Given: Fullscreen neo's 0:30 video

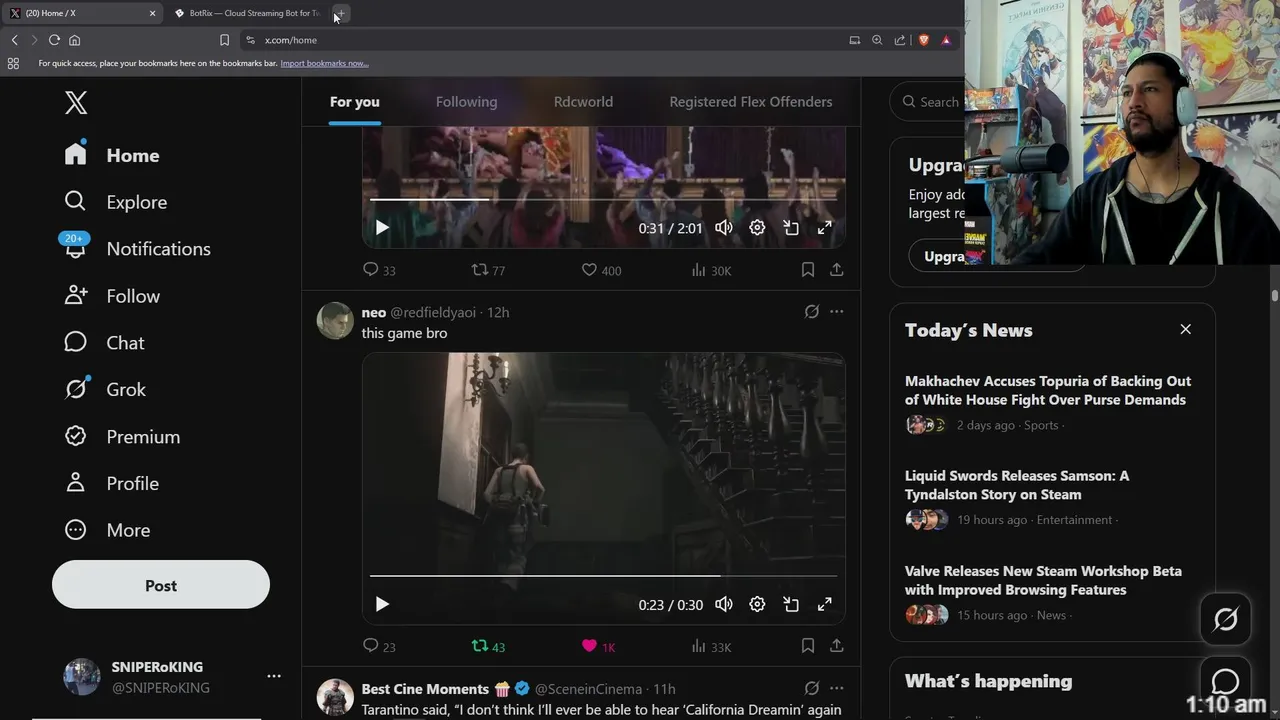Looking at the screenshot, I should coord(824,604).
